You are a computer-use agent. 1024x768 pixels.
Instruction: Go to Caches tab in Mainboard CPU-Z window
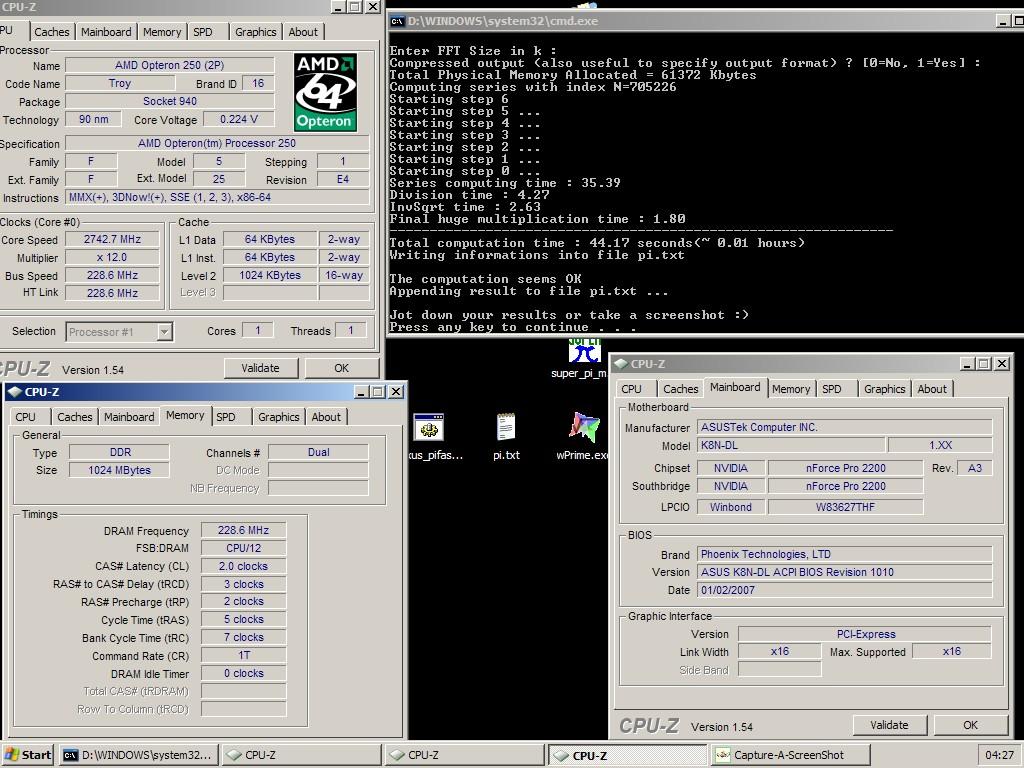[680, 389]
